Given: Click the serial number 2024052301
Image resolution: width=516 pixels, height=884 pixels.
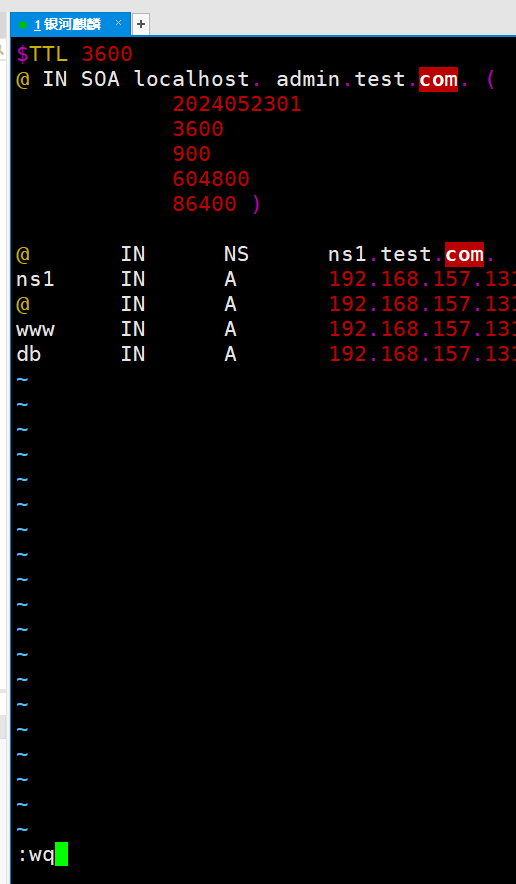Looking at the screenshot, I should tap(237, 104).
